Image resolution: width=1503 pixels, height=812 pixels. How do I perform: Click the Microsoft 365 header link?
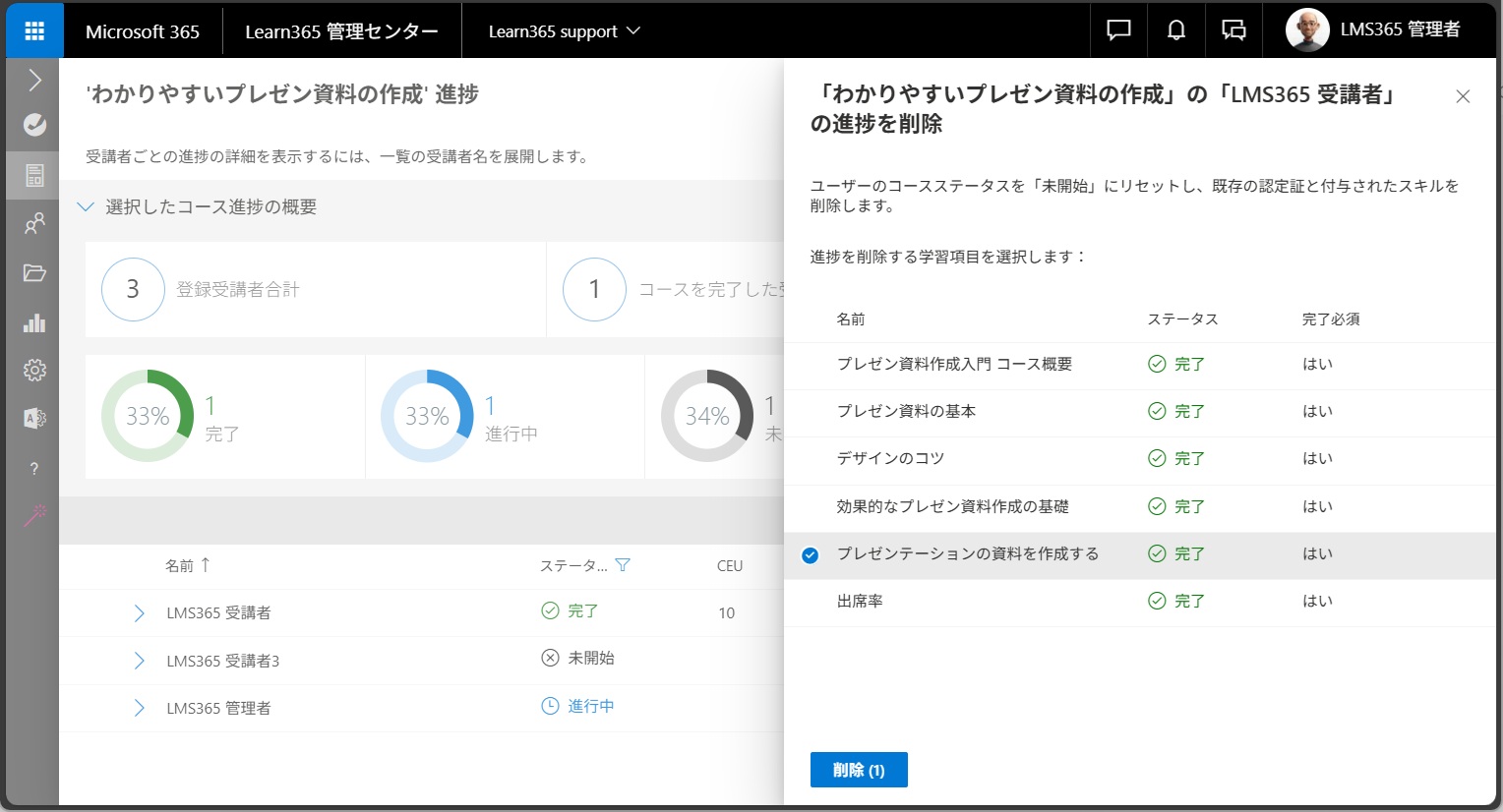tap(143, 31)
